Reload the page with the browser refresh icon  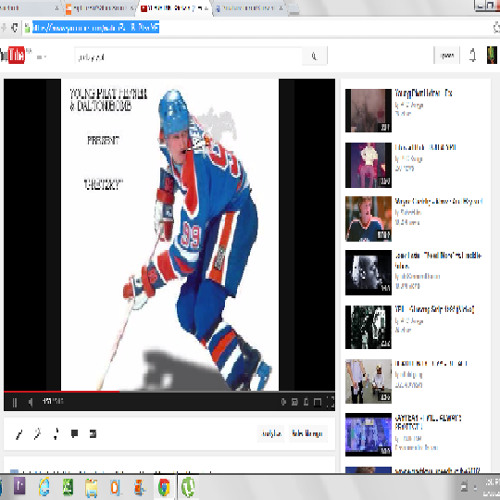point(14,27)
